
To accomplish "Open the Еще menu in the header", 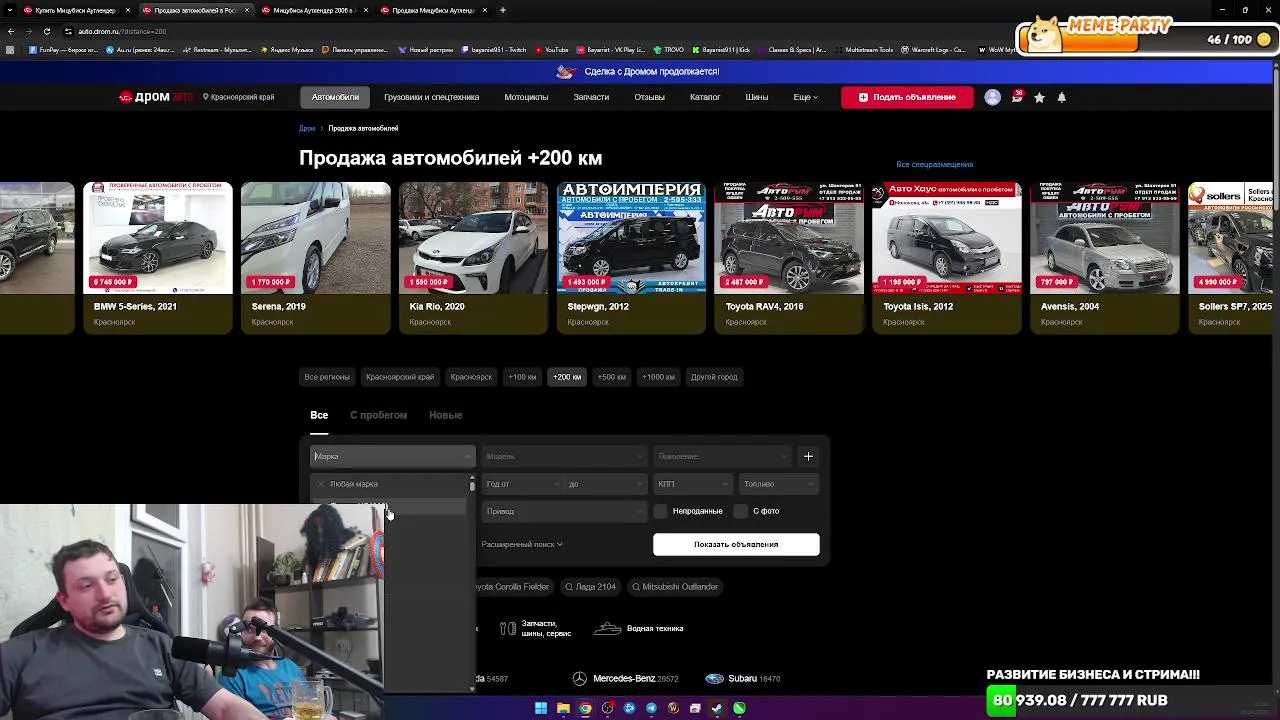I will 805,97.
